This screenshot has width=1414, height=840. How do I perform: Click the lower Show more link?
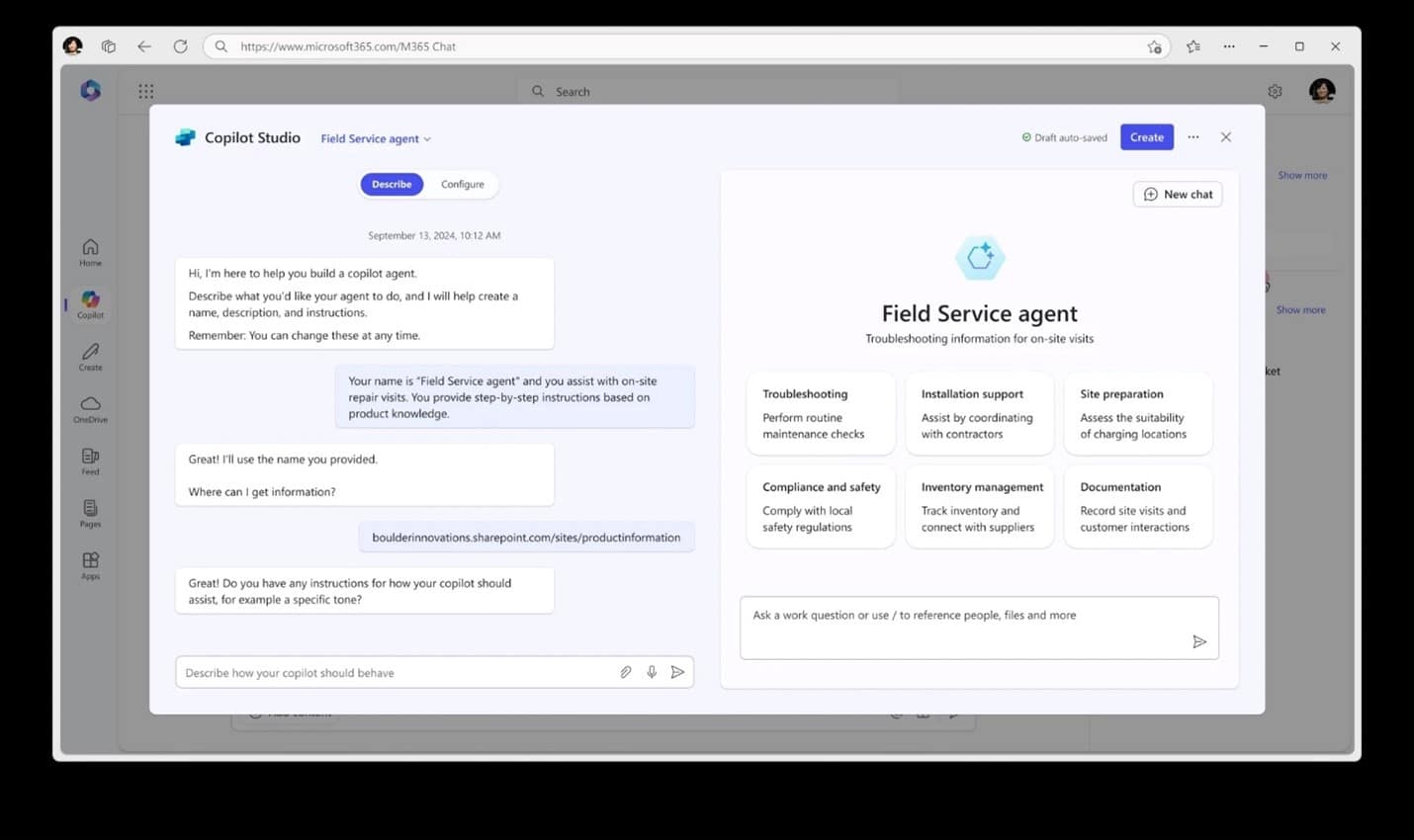pyautogui.click(x=1300, y=309)
